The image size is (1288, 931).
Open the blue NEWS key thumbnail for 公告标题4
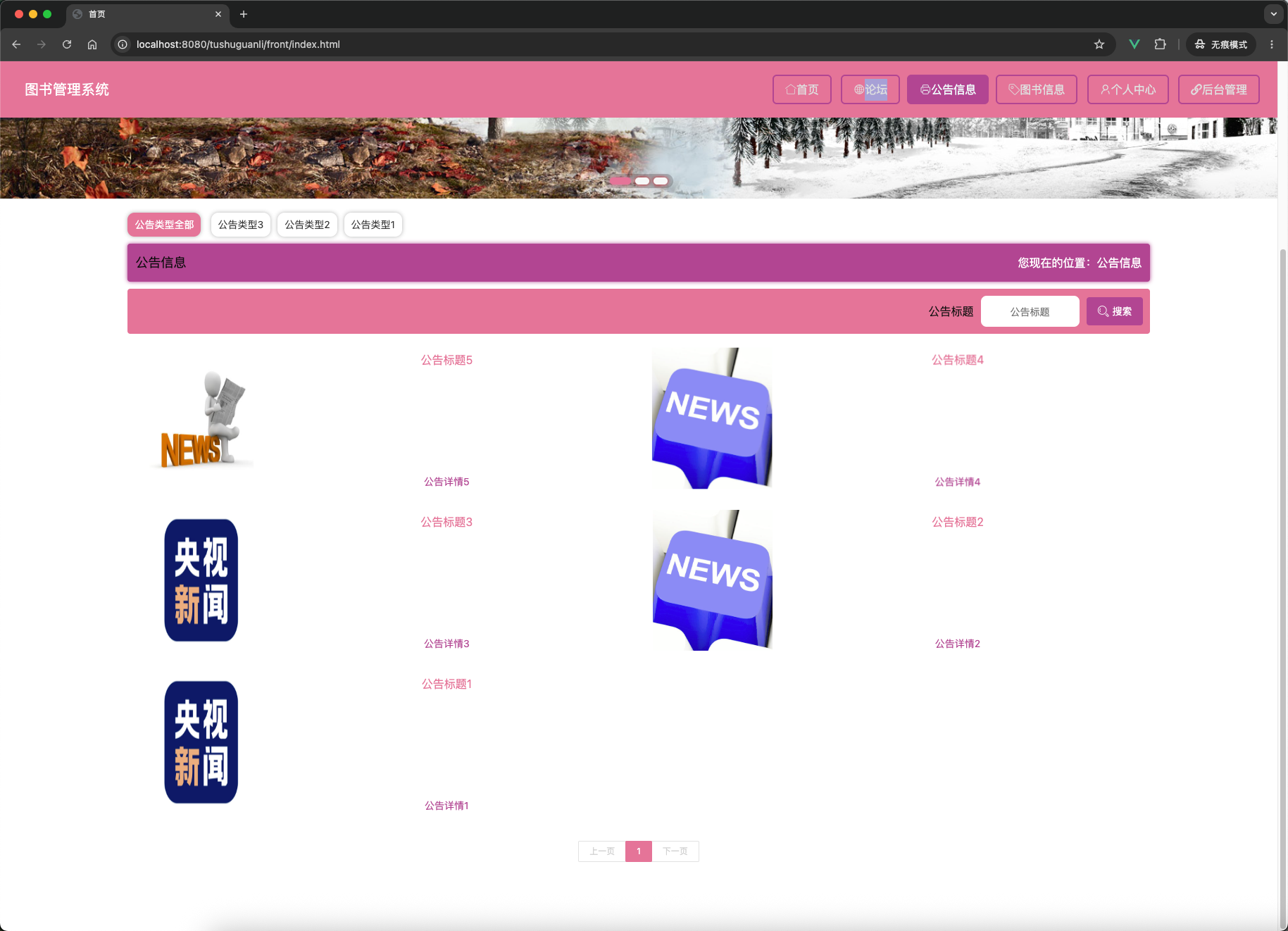point(712,418)
